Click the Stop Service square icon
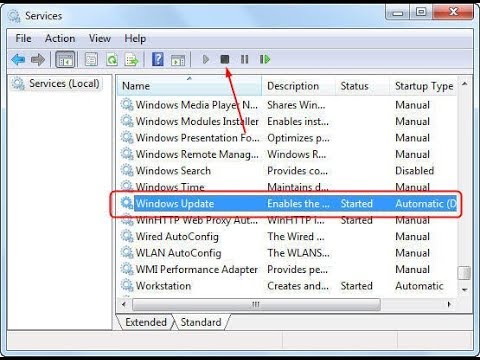Screen dimensions: 480x360 (x=225, y=59)
